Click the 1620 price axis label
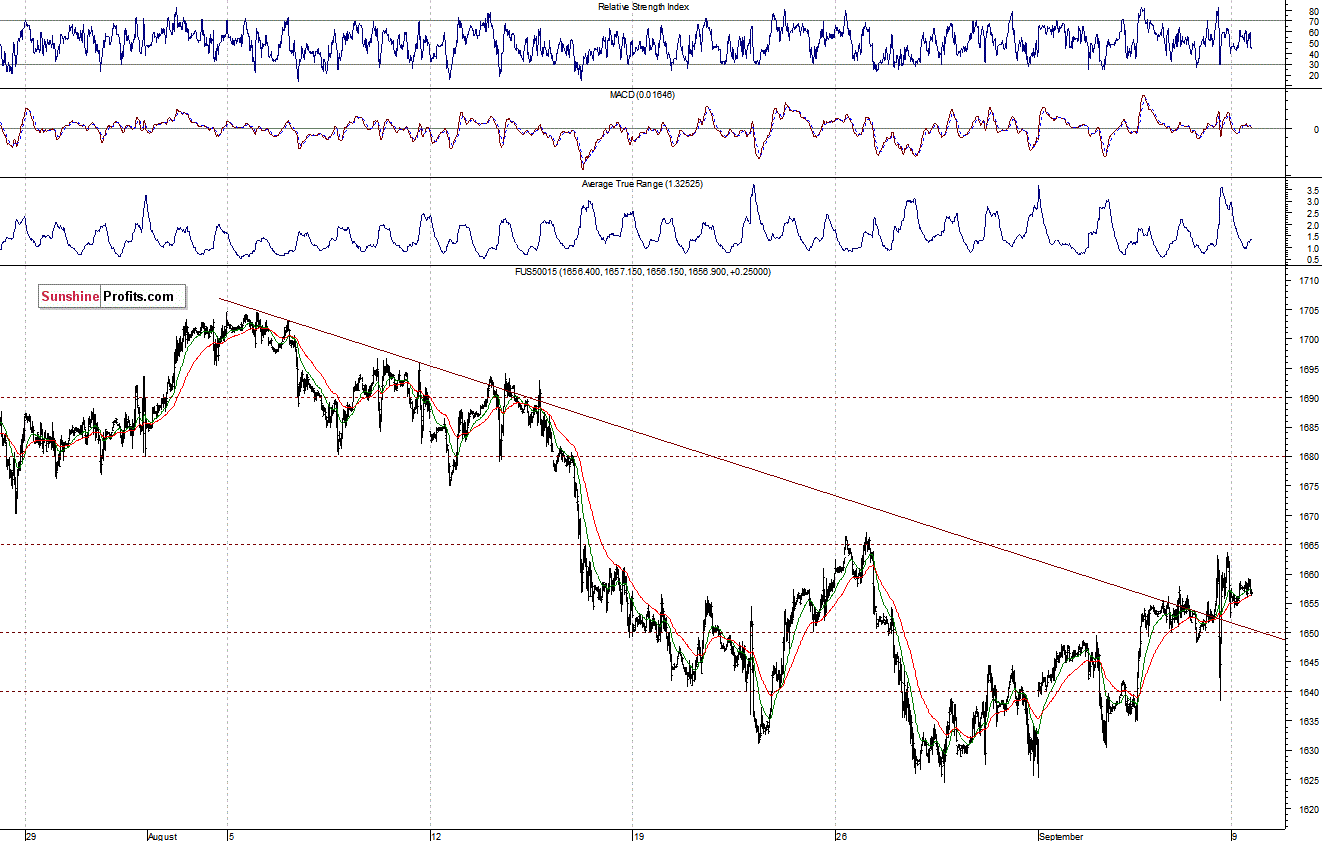Viewport: 1322px width, 841px height. 1308,810
